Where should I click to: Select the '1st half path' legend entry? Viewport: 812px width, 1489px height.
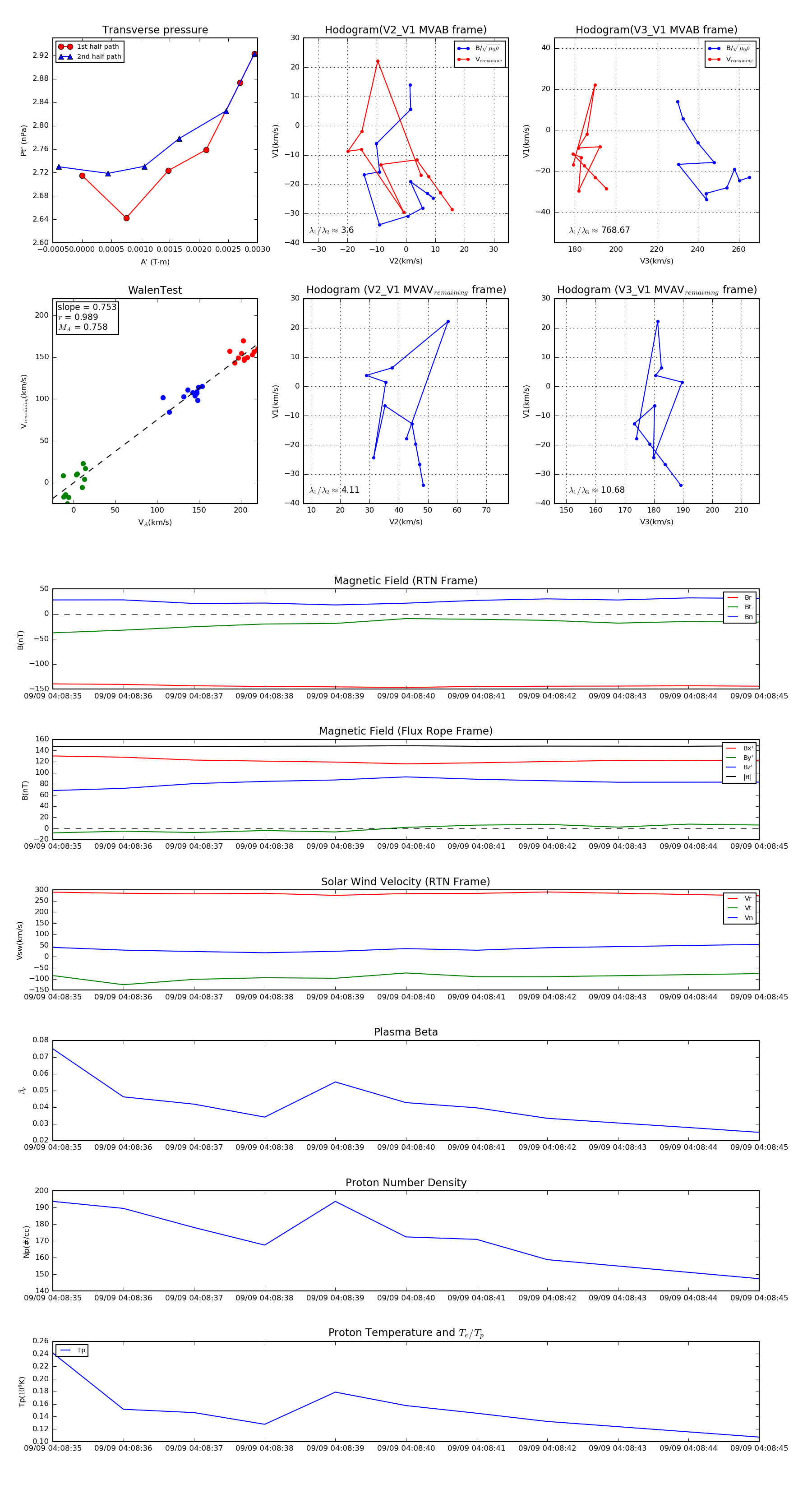90,47
